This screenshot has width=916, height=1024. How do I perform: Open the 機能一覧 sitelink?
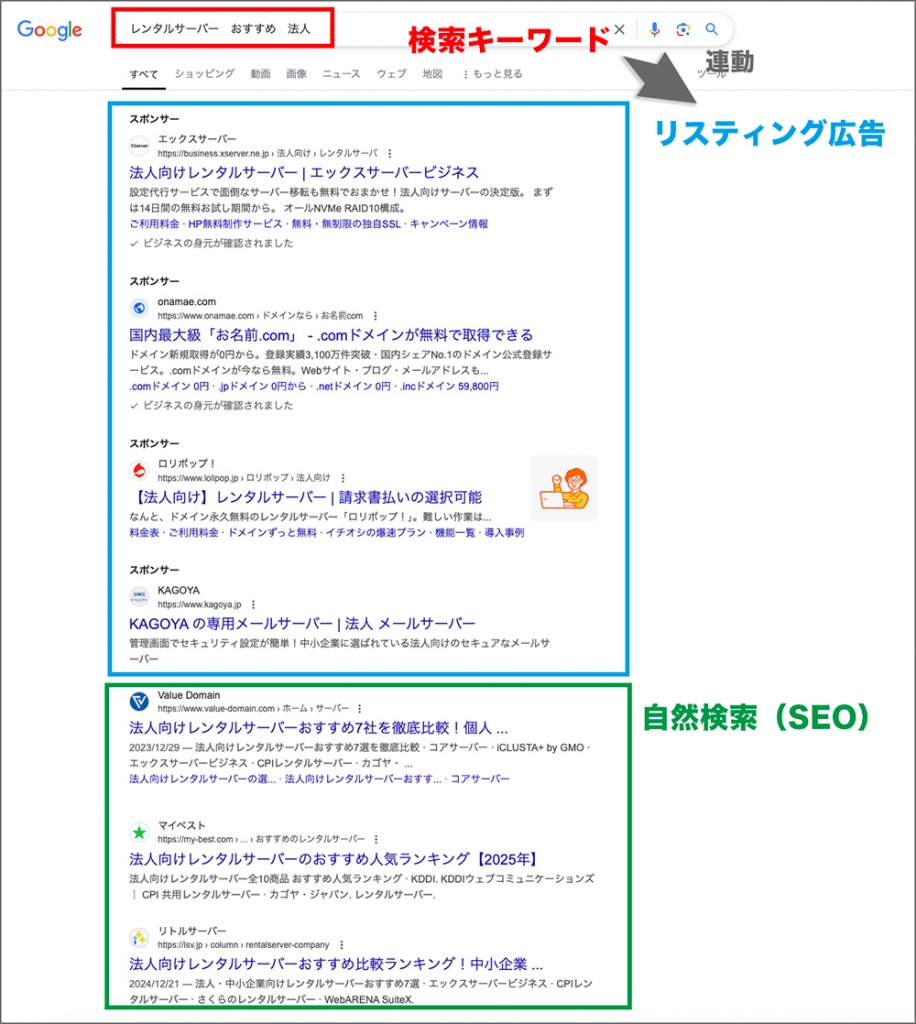click(455, 533)
